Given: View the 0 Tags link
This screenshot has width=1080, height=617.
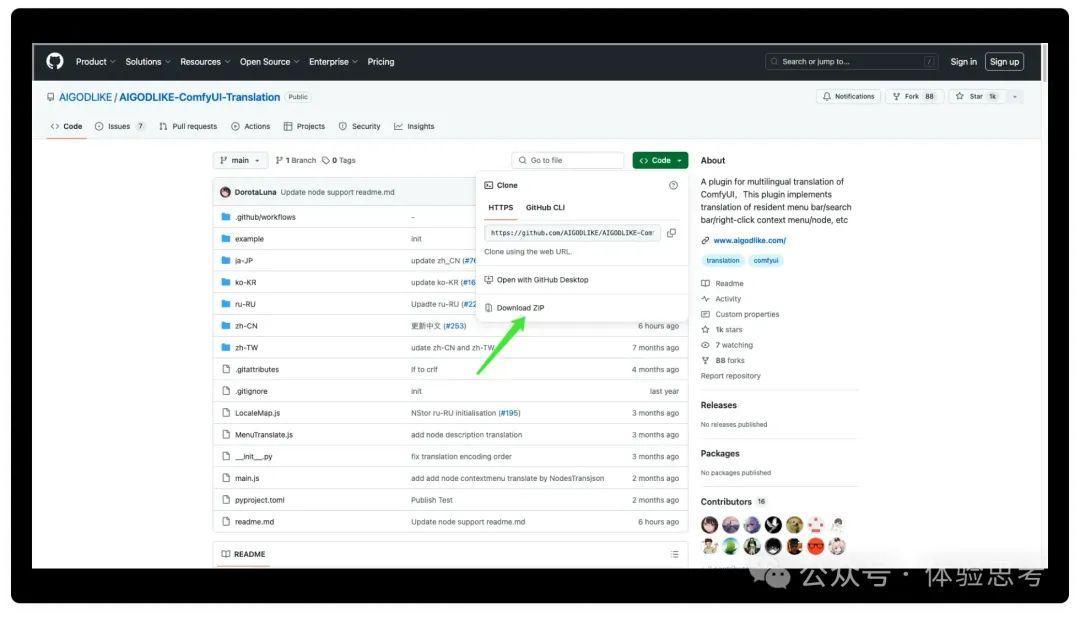Looking at the screenshot, I should tap(339, 160).
